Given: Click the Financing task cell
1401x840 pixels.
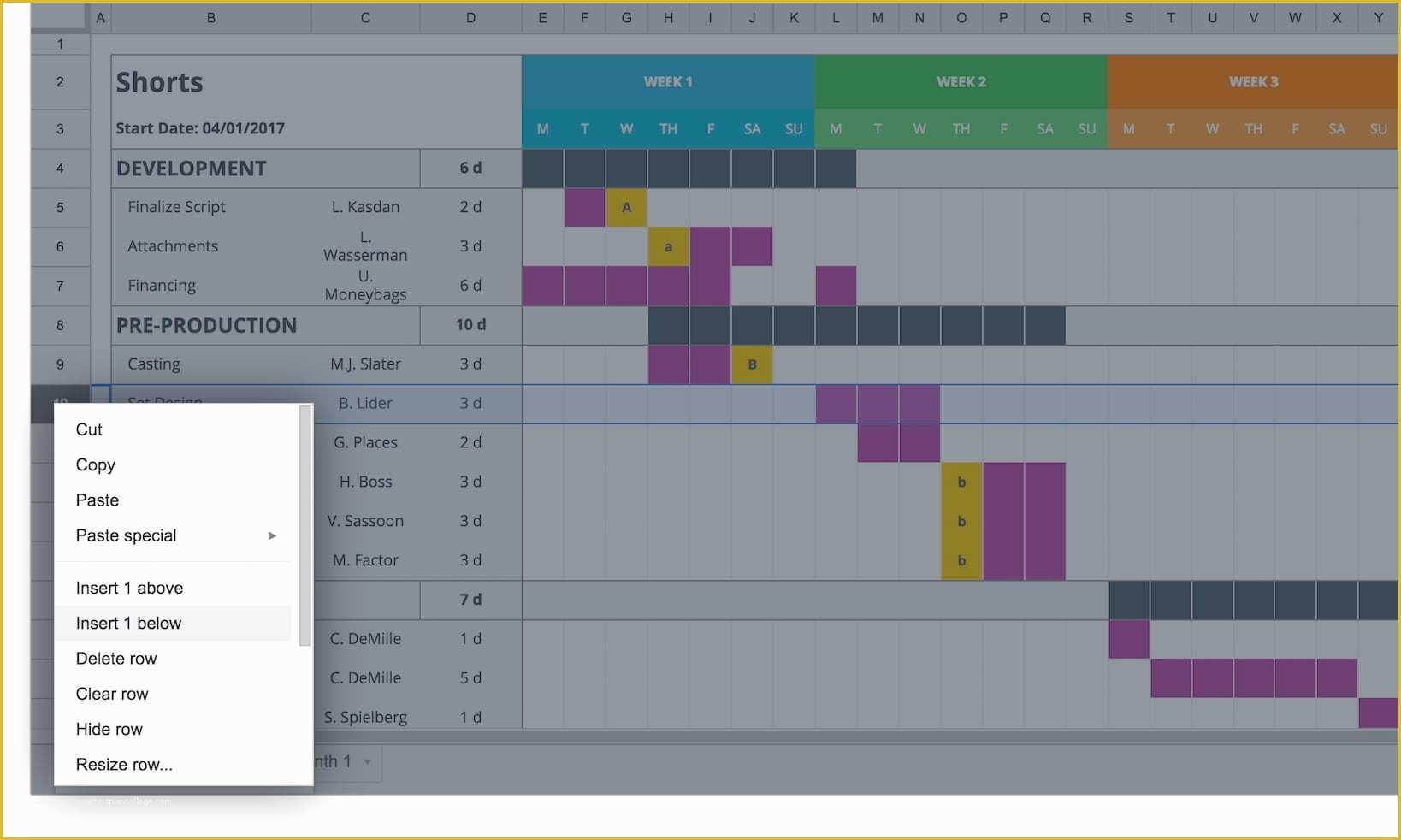Looking at the screenshot, I should pyautogui.click(x=211, y=286).
